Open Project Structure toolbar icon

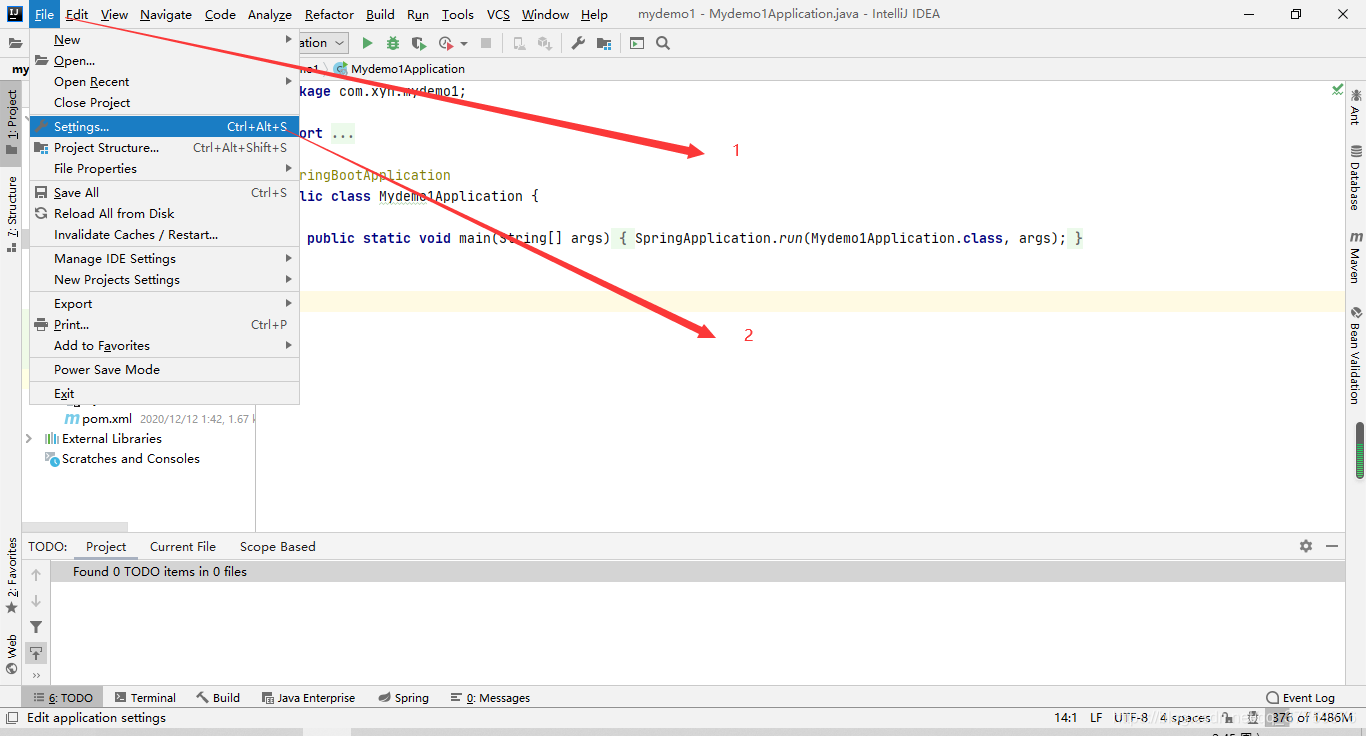point(604,43)
